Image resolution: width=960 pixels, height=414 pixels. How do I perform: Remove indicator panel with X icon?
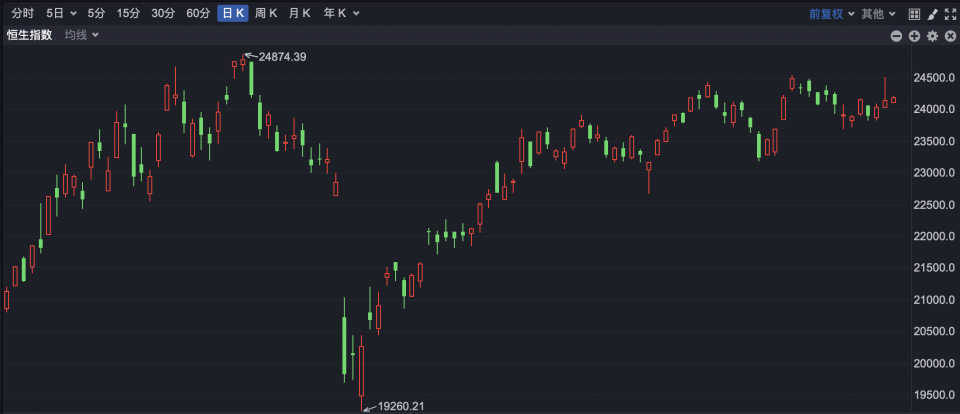pyautogui.click(x=950, y=36)
